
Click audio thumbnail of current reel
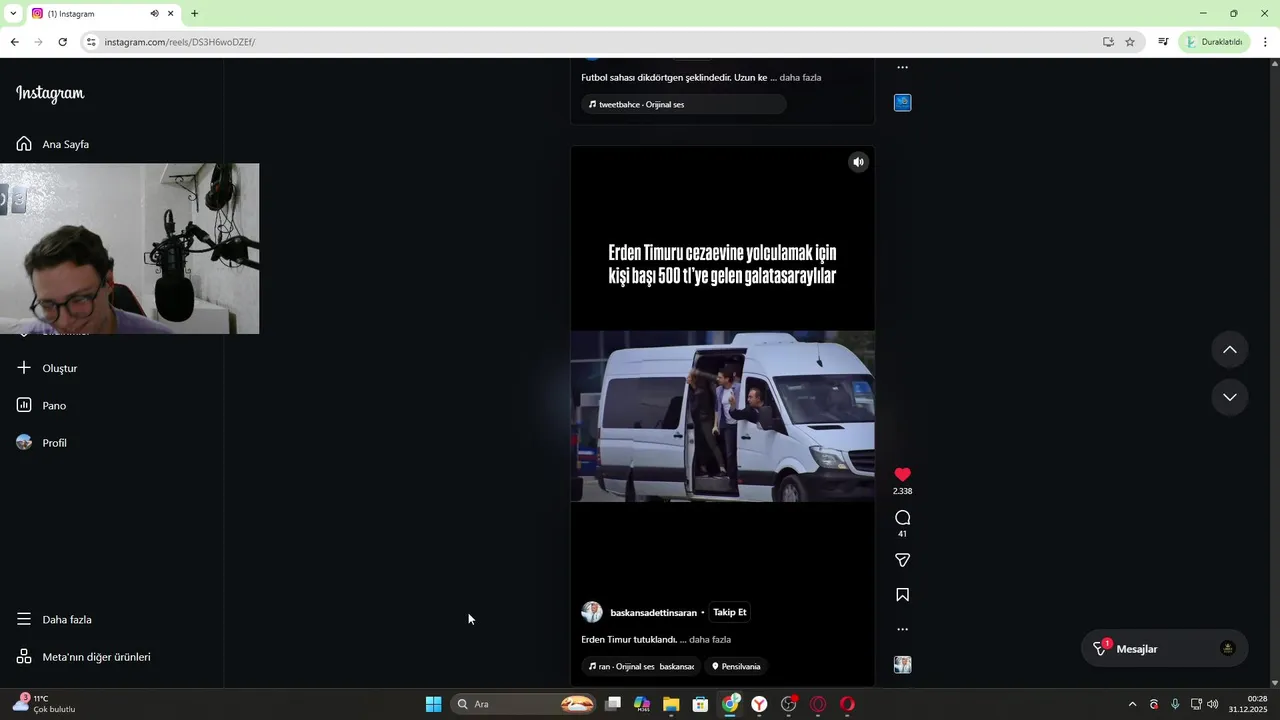[902, 665]
